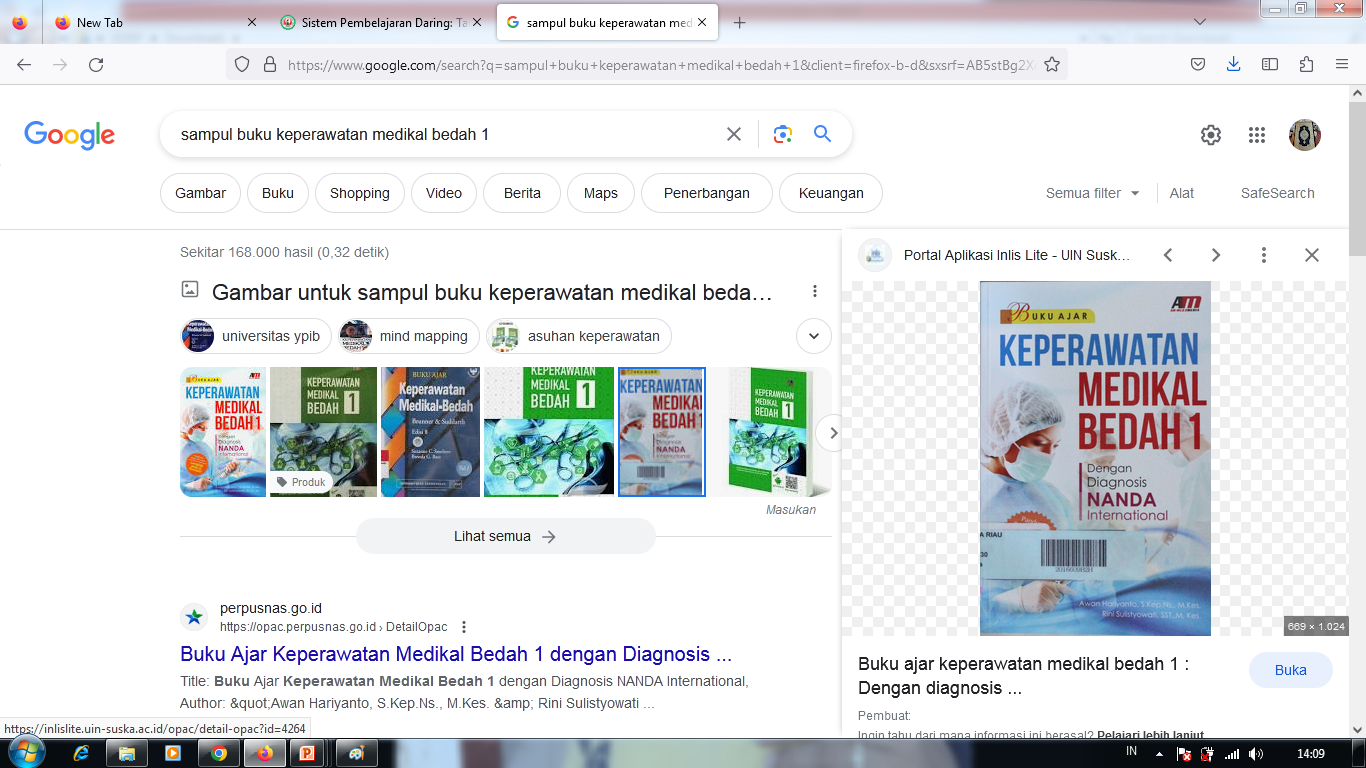Click the tracking protection shield icon

click(242, 64)
